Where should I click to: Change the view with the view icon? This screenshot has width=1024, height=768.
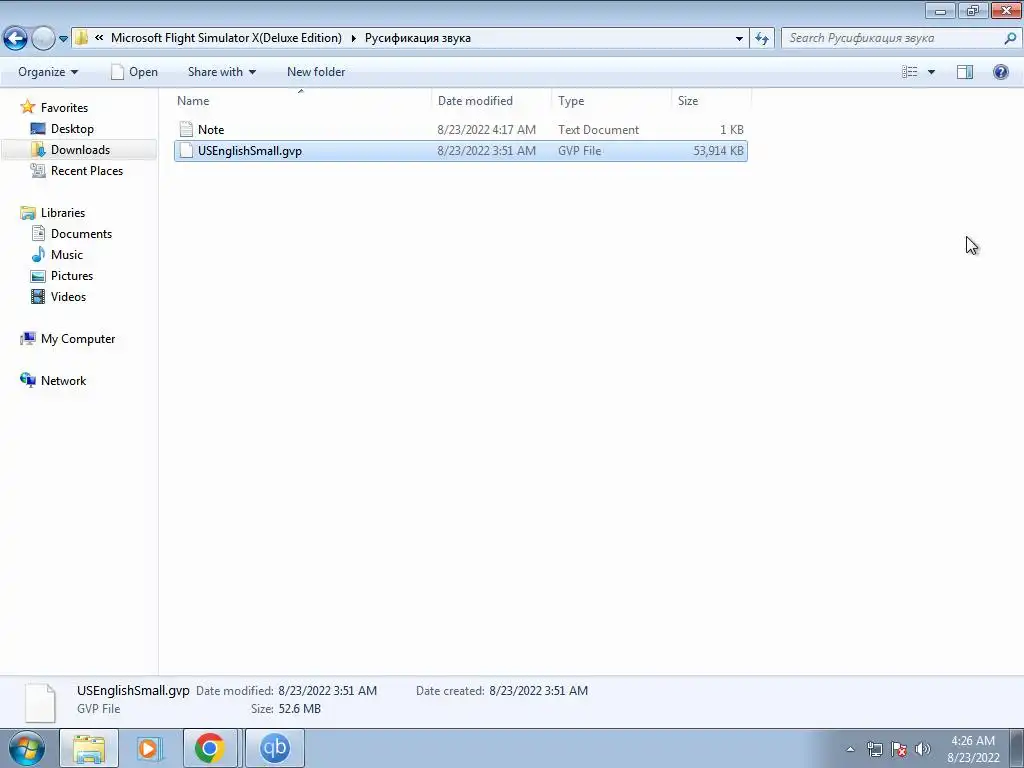910,72
